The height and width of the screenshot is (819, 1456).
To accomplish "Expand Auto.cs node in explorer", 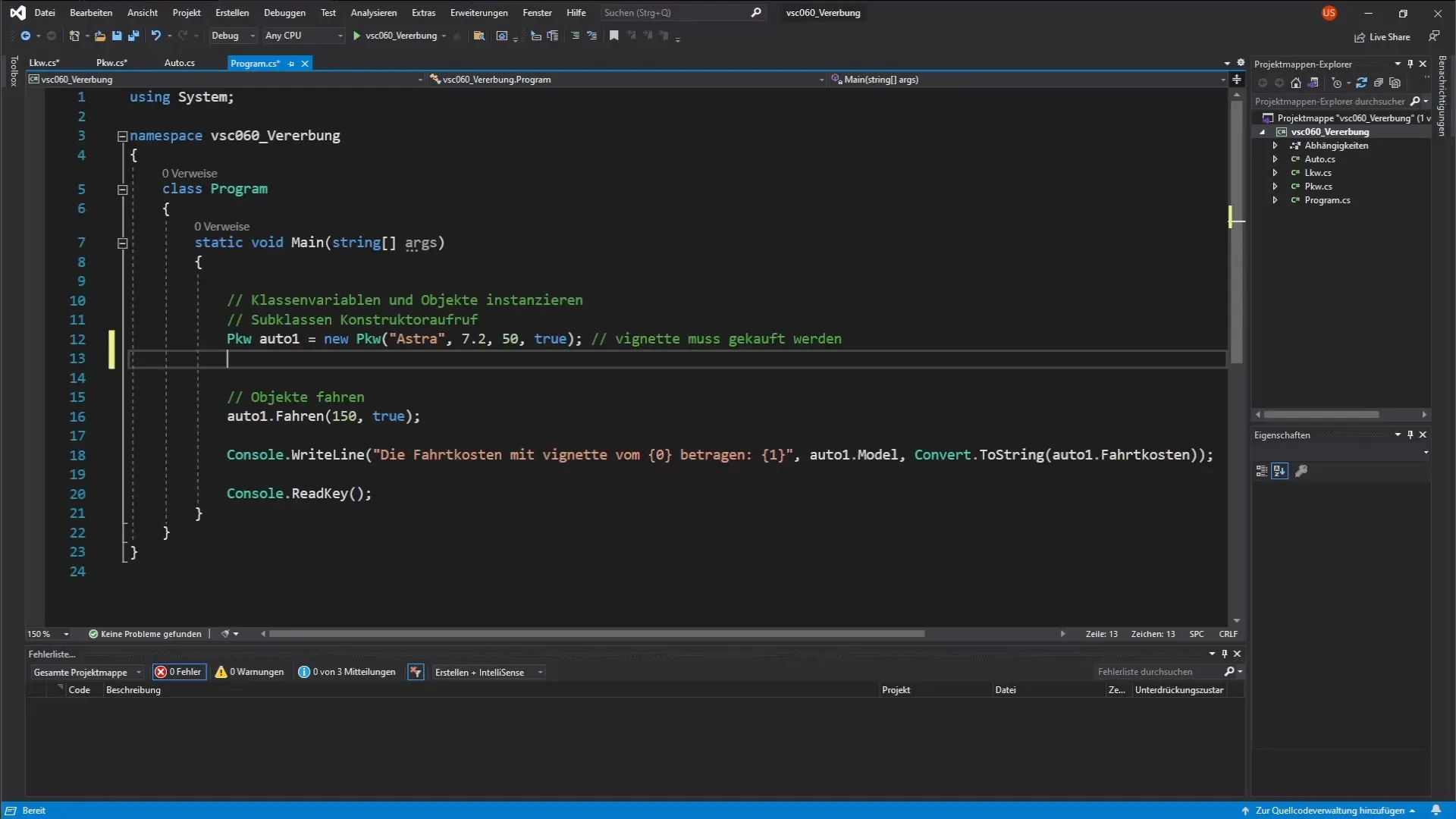I will tap(1275, 159).
